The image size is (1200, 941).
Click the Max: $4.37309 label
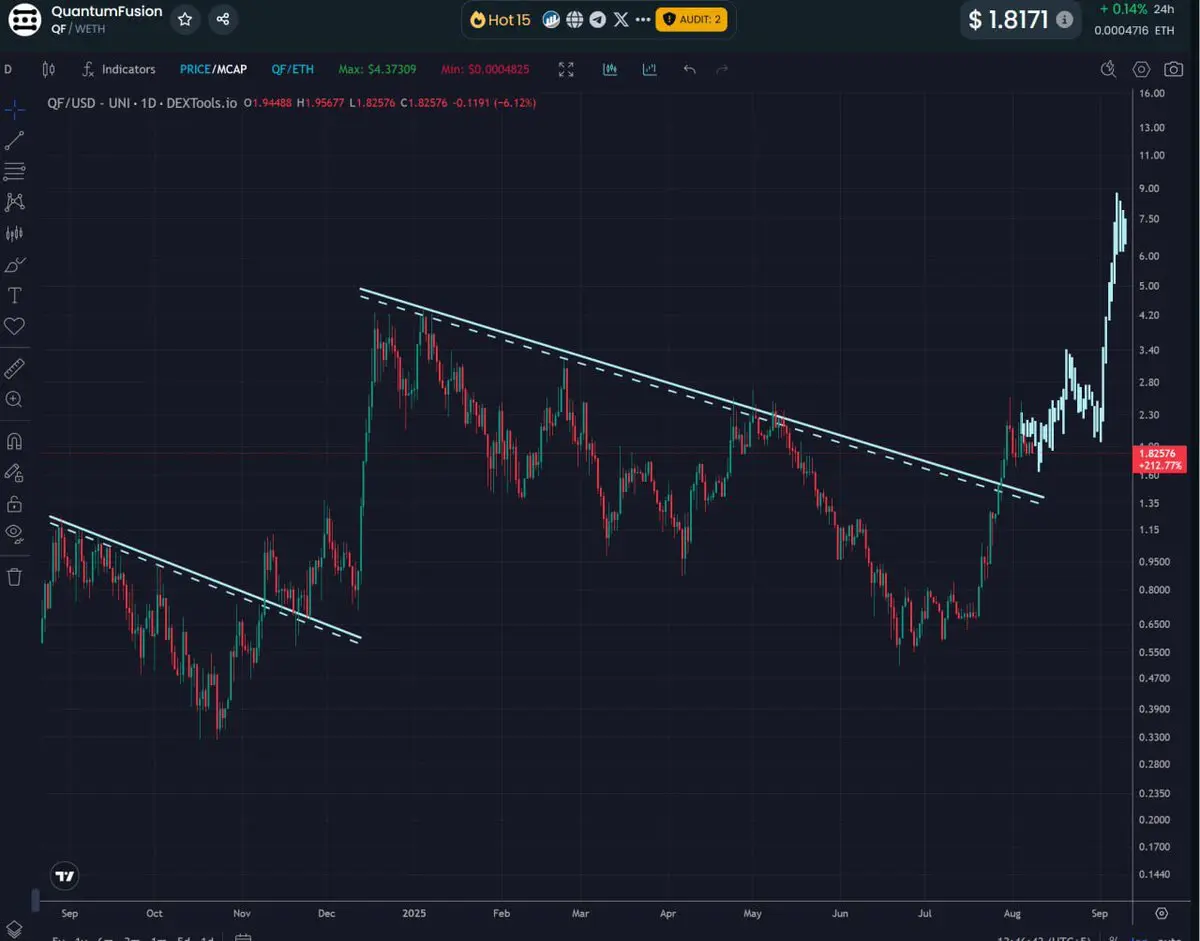[377, 69]
